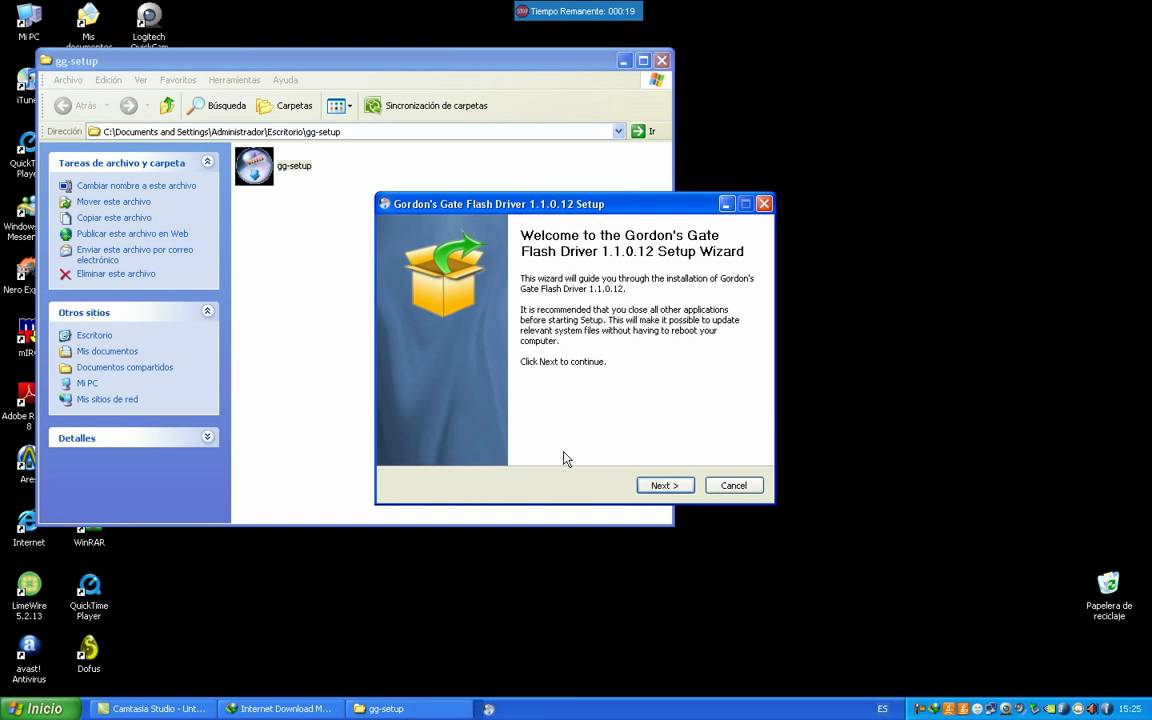Cancel the Gordon's Gate setup wizard

tap(734, 486)
